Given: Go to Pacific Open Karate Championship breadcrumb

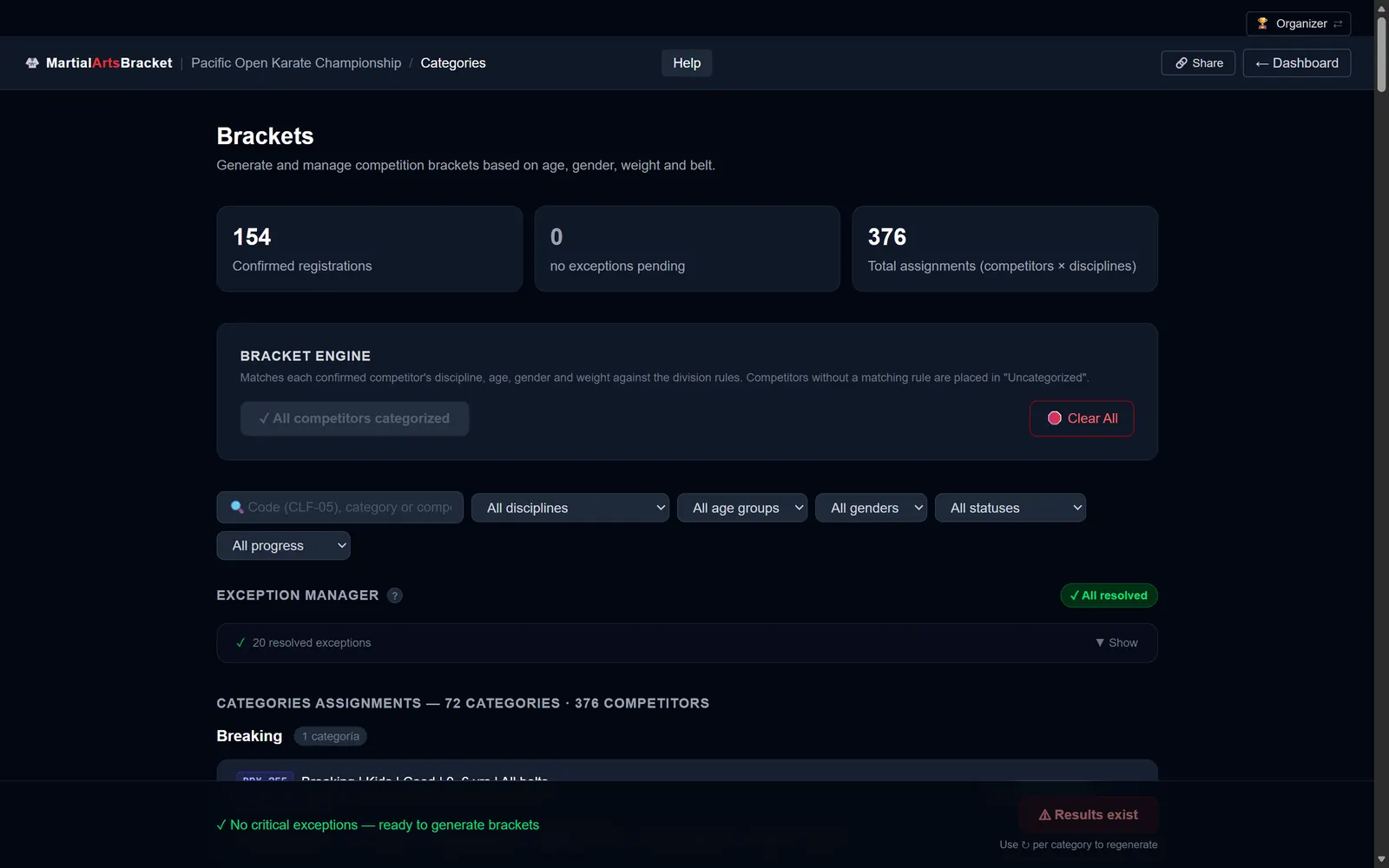Looking at the screenshot, I should pyautogui.click(x=296, y=63).
